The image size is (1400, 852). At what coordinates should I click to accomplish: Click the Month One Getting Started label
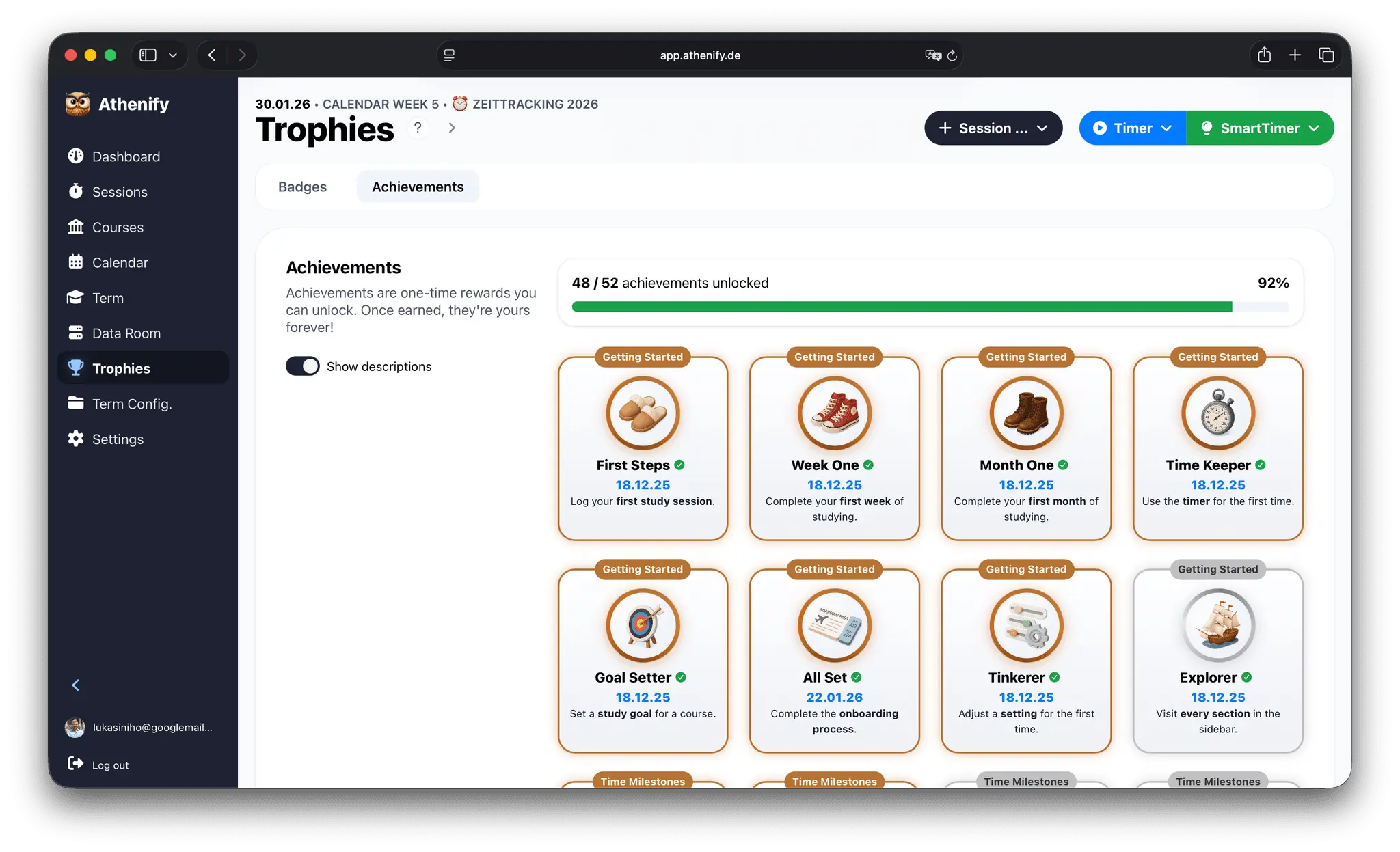[x=1026, y=357]
